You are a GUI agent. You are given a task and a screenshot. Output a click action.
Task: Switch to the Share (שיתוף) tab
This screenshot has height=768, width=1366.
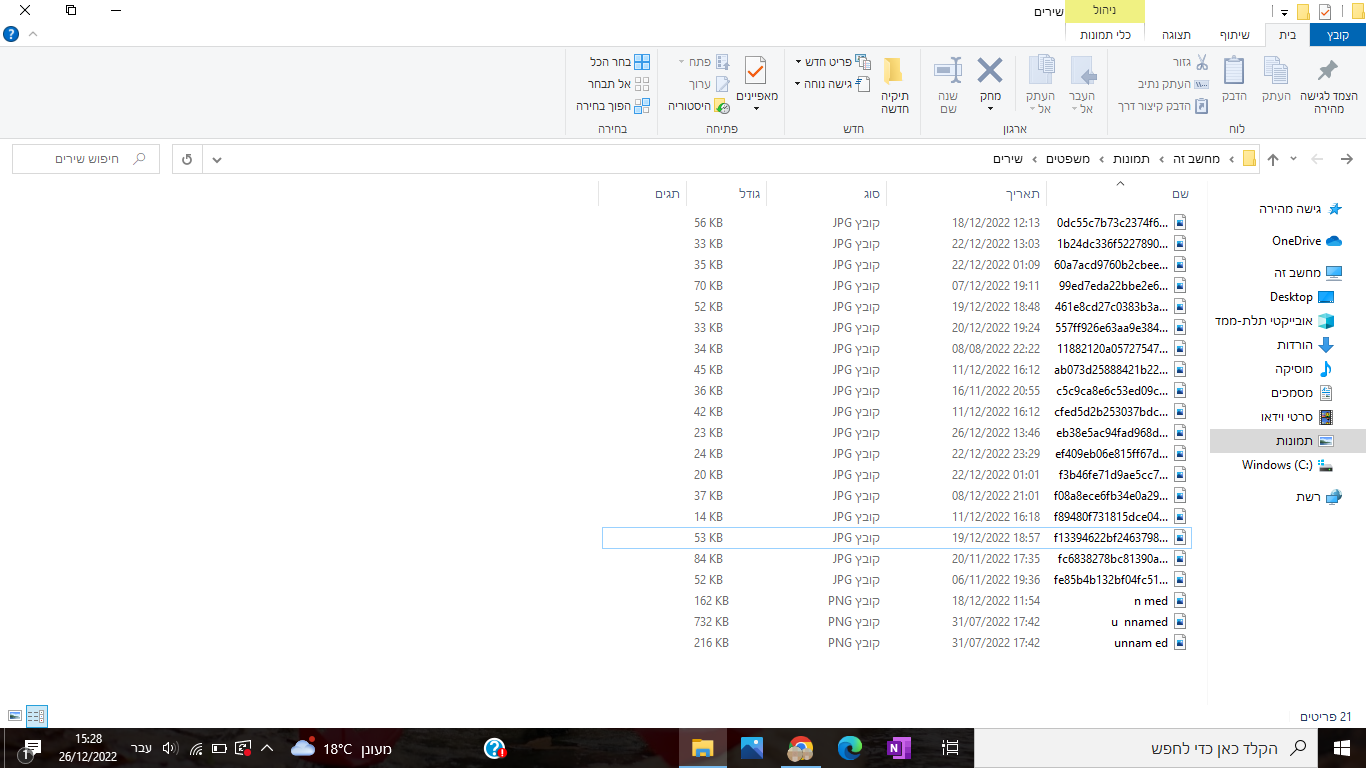(1234, 35)
